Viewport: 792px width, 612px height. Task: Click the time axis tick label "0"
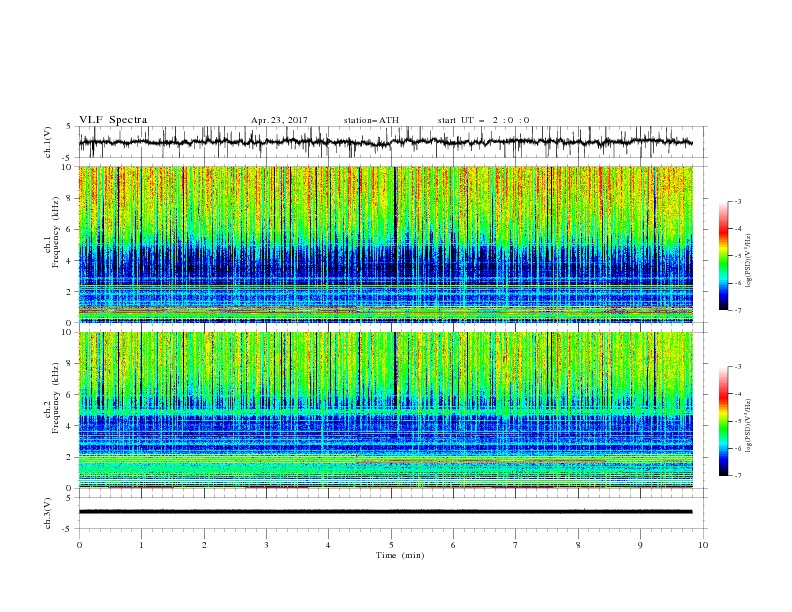[x=79, y=545]
